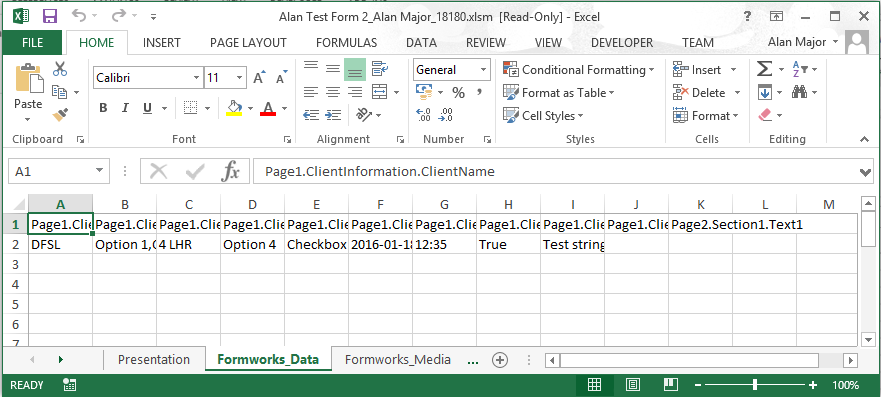This screenshot has width=881, height=397.
Task: Toggle Italic formatting
Action: (125, 108)
